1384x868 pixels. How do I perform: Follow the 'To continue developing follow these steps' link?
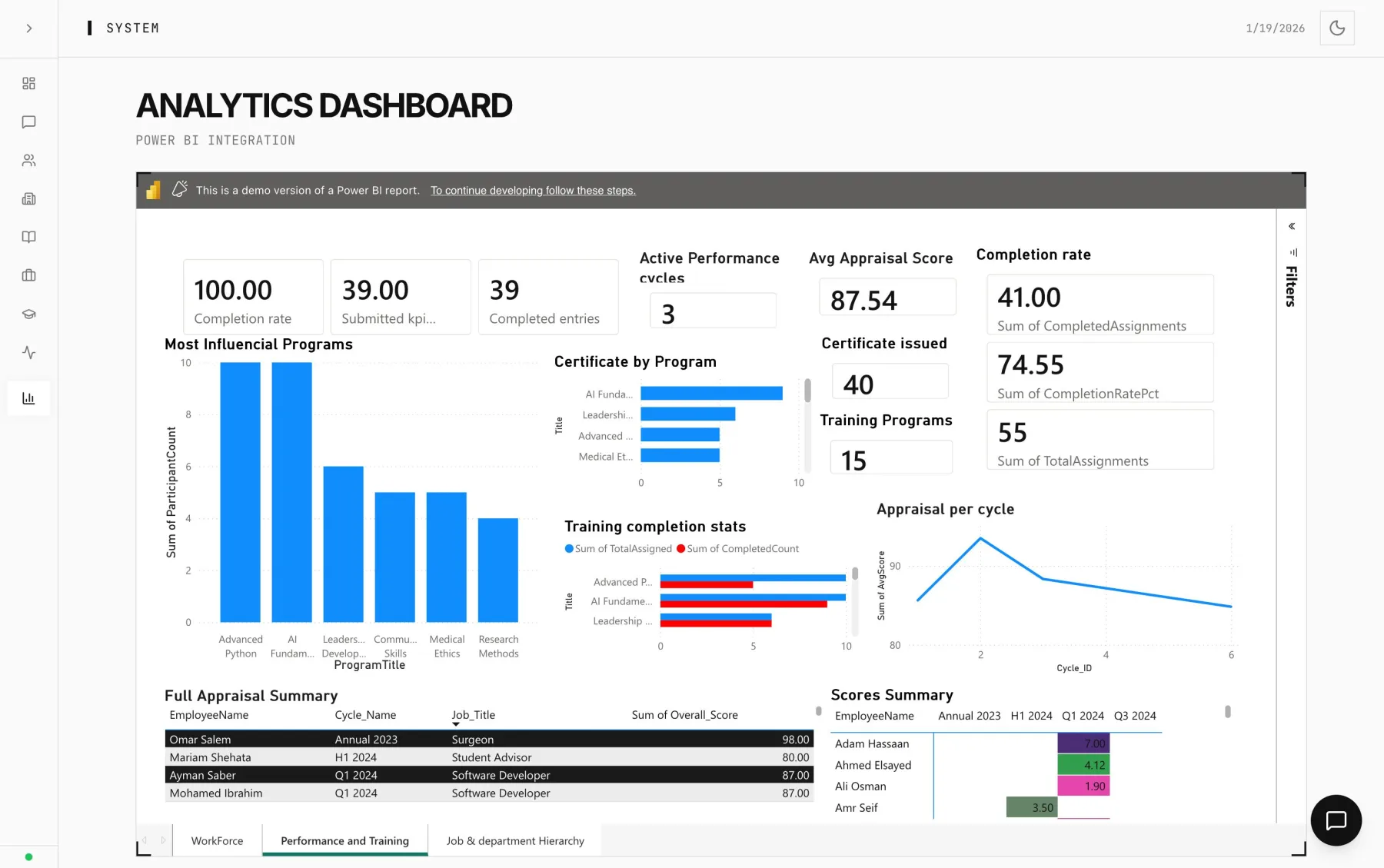click(x=533, y=191)
